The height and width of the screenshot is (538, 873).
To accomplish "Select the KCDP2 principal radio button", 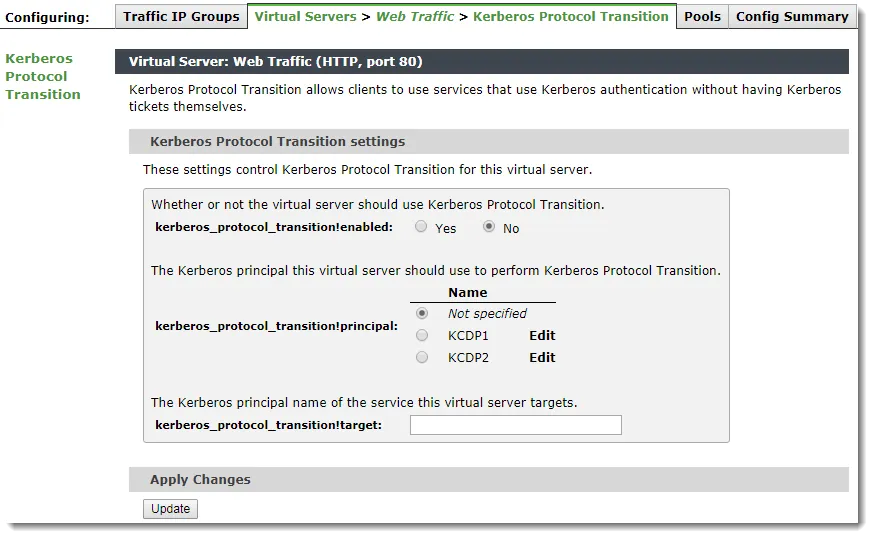I will point(422,357).
